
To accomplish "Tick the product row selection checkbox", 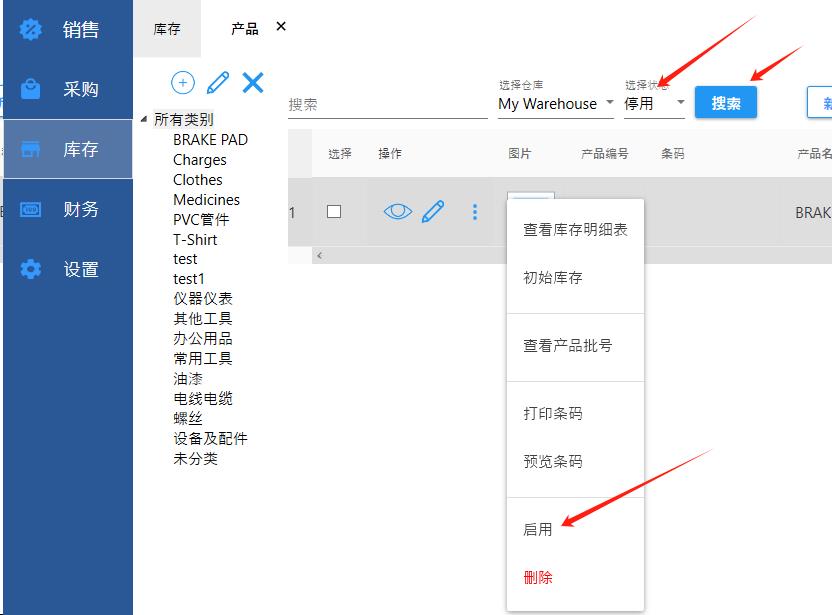I will coord(334,212).
